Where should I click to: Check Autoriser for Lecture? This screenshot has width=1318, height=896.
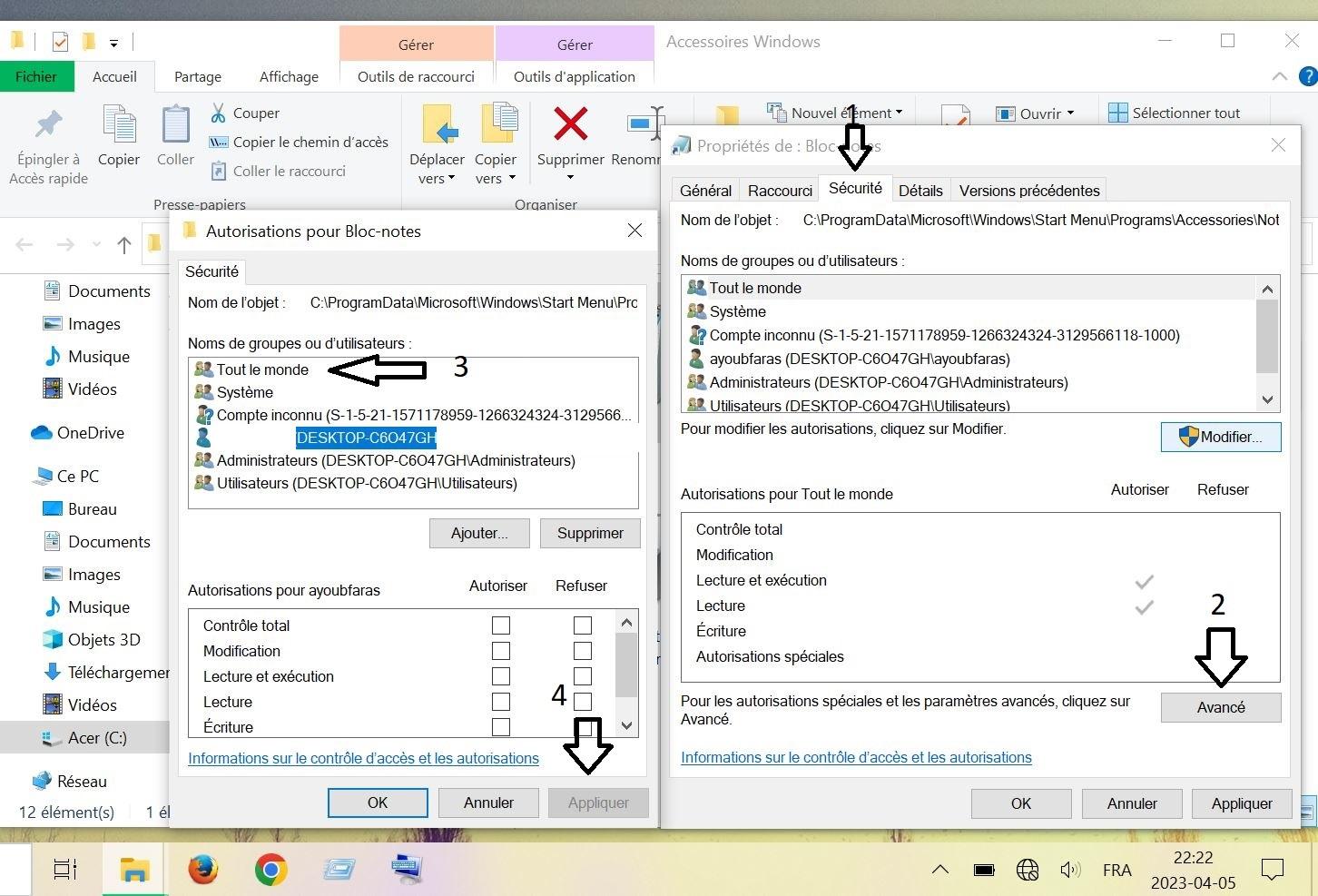tap(500, 702)
